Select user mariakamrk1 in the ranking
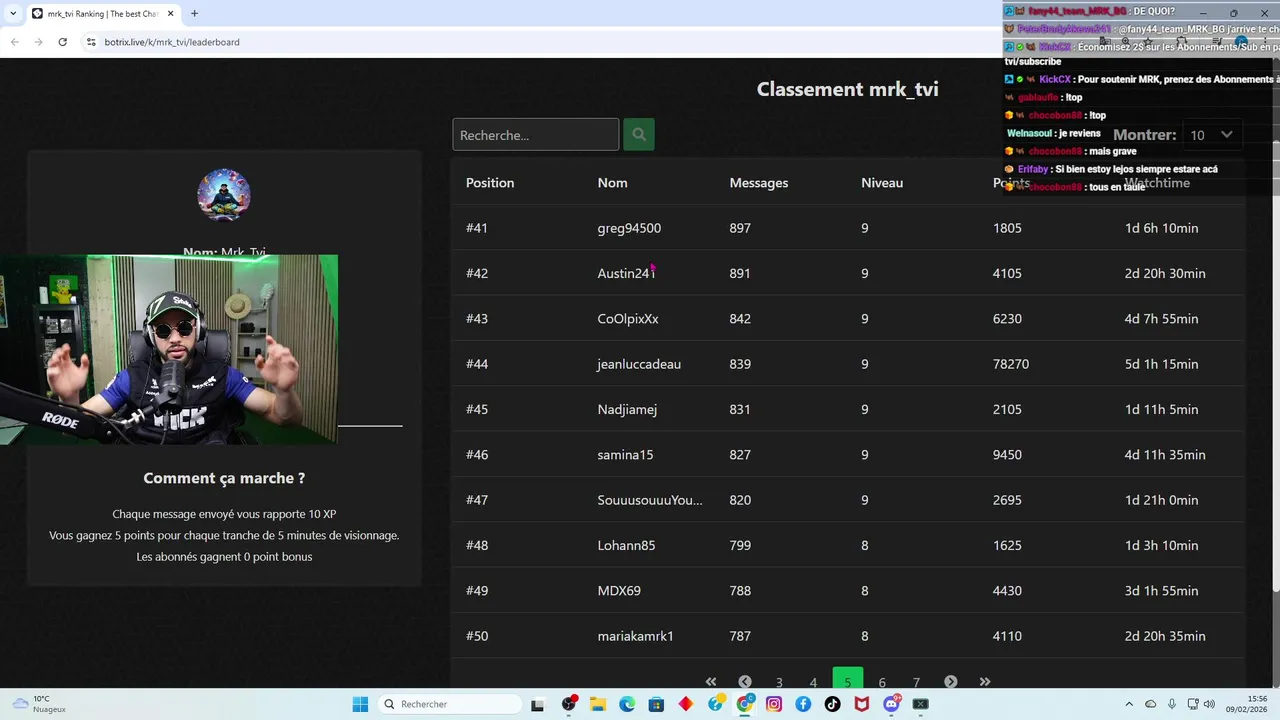The image size is (1280, 720). click(636, 636)
